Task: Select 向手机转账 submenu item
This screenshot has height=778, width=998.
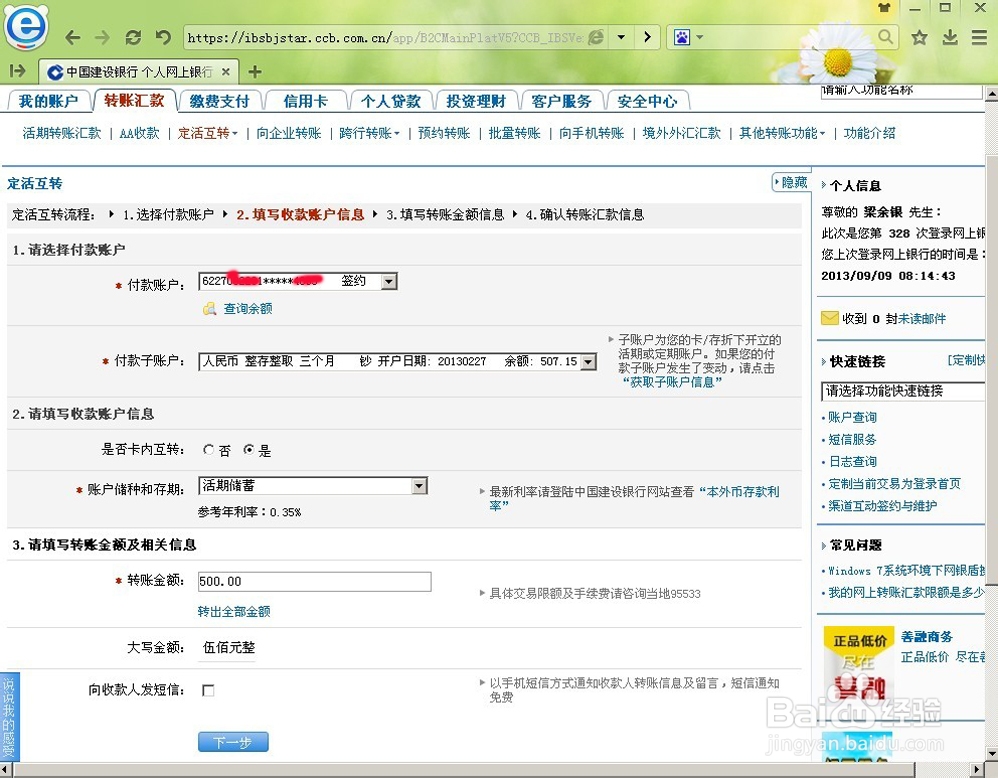Action: click(591, 133)
